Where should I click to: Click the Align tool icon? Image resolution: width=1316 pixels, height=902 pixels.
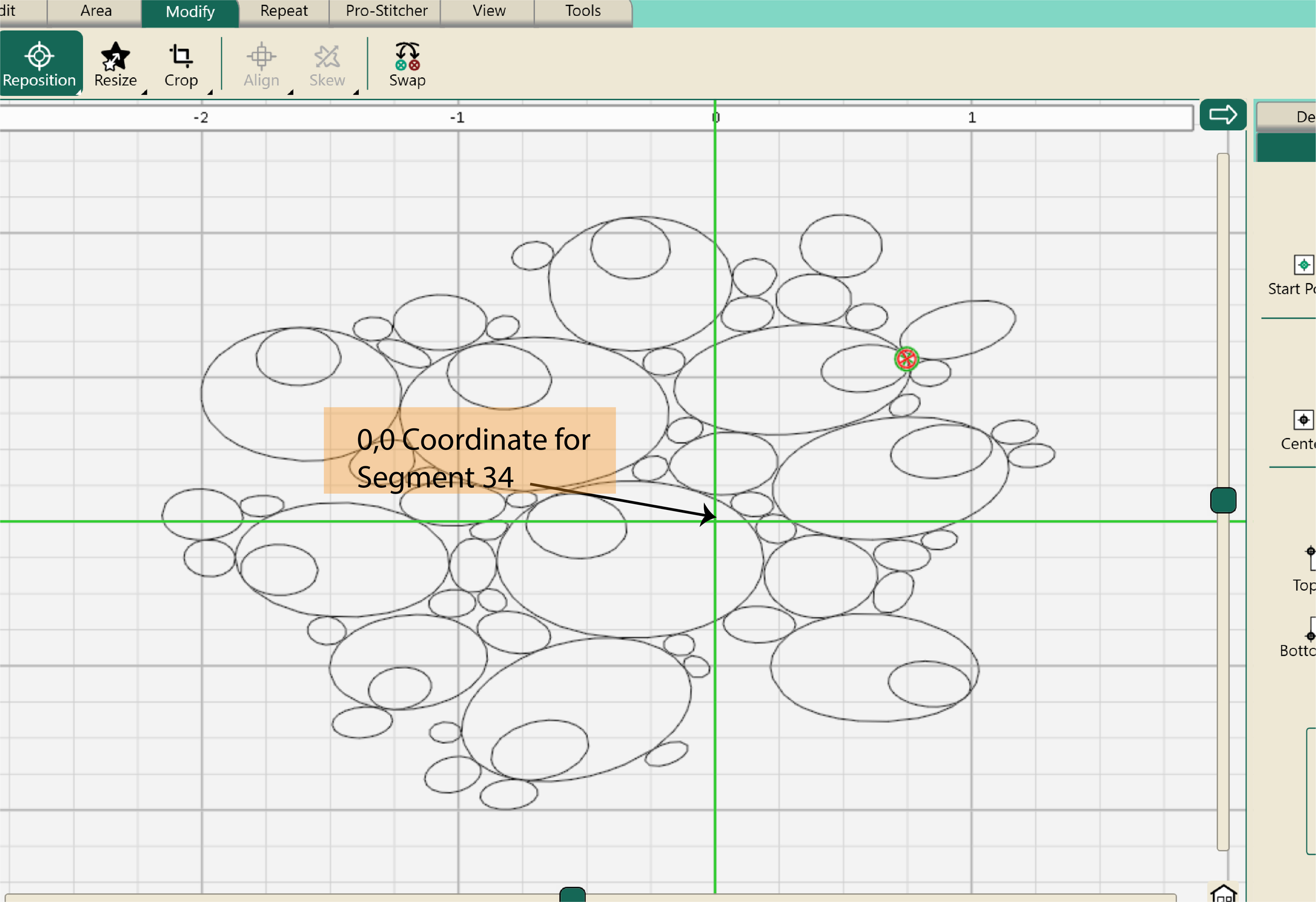261,56
